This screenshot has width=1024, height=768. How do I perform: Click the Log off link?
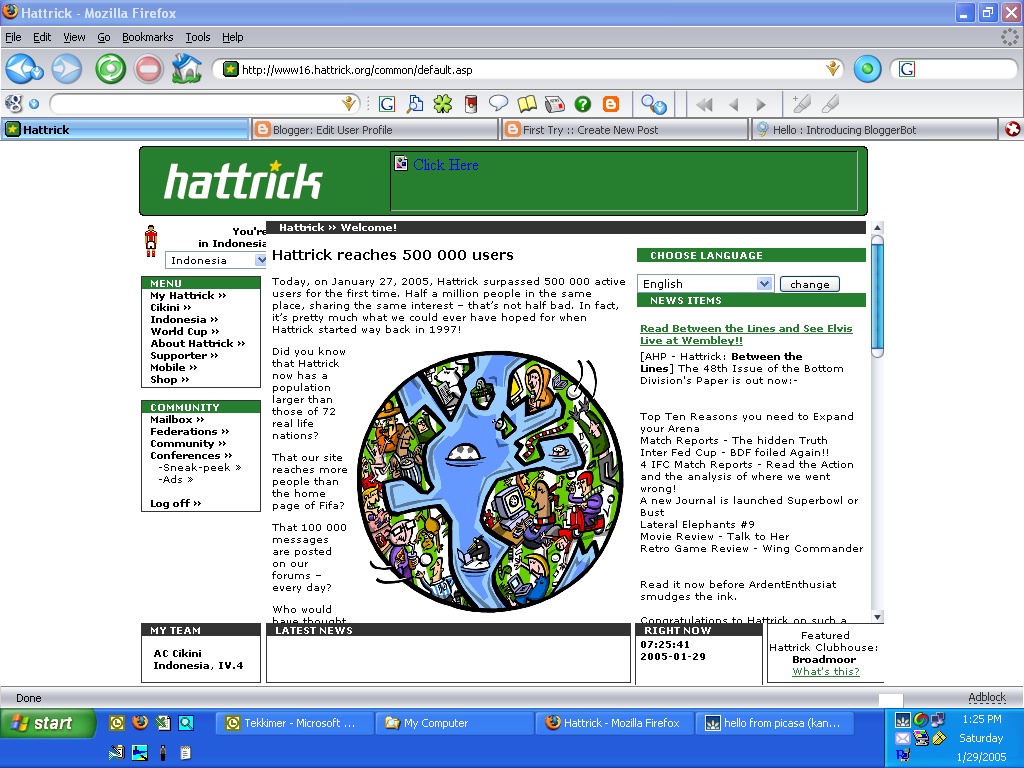(x=176, y=504)
